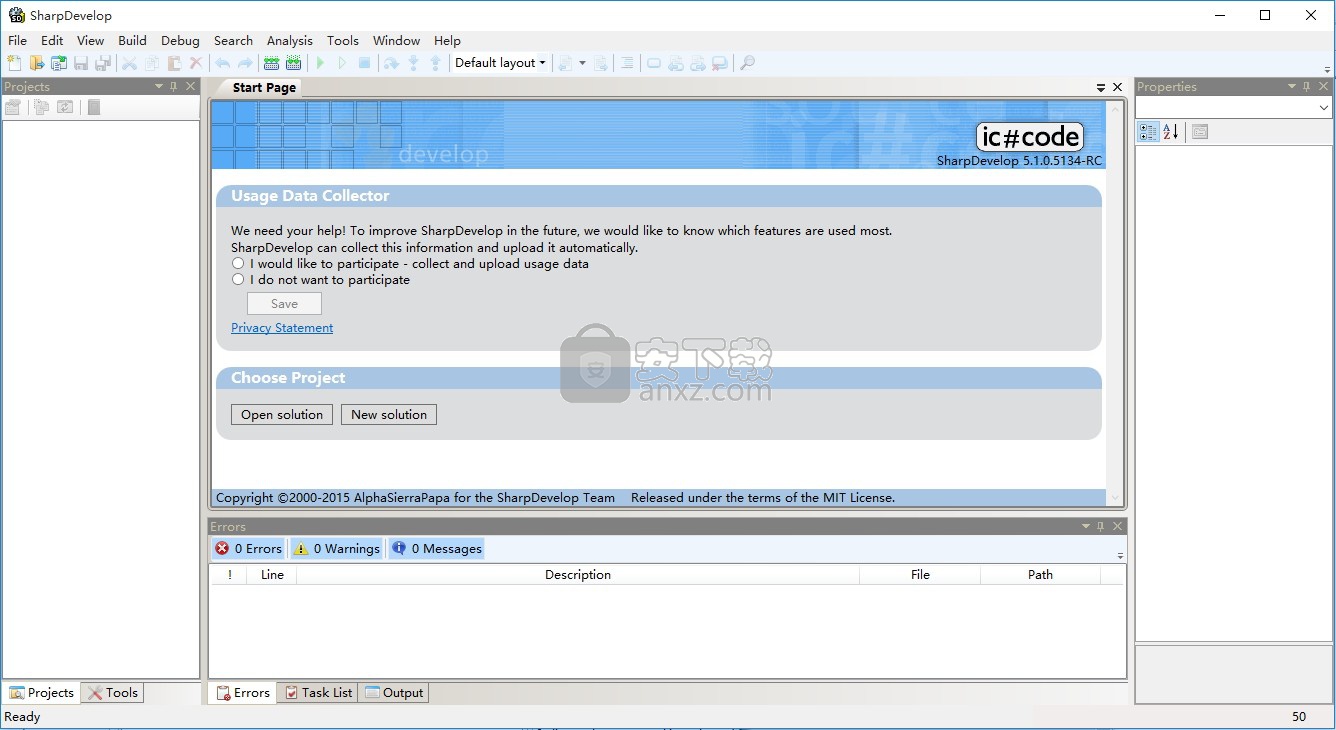
Task: Click the Build Solution toolbar icon
Action: click(x=272, y=63)
